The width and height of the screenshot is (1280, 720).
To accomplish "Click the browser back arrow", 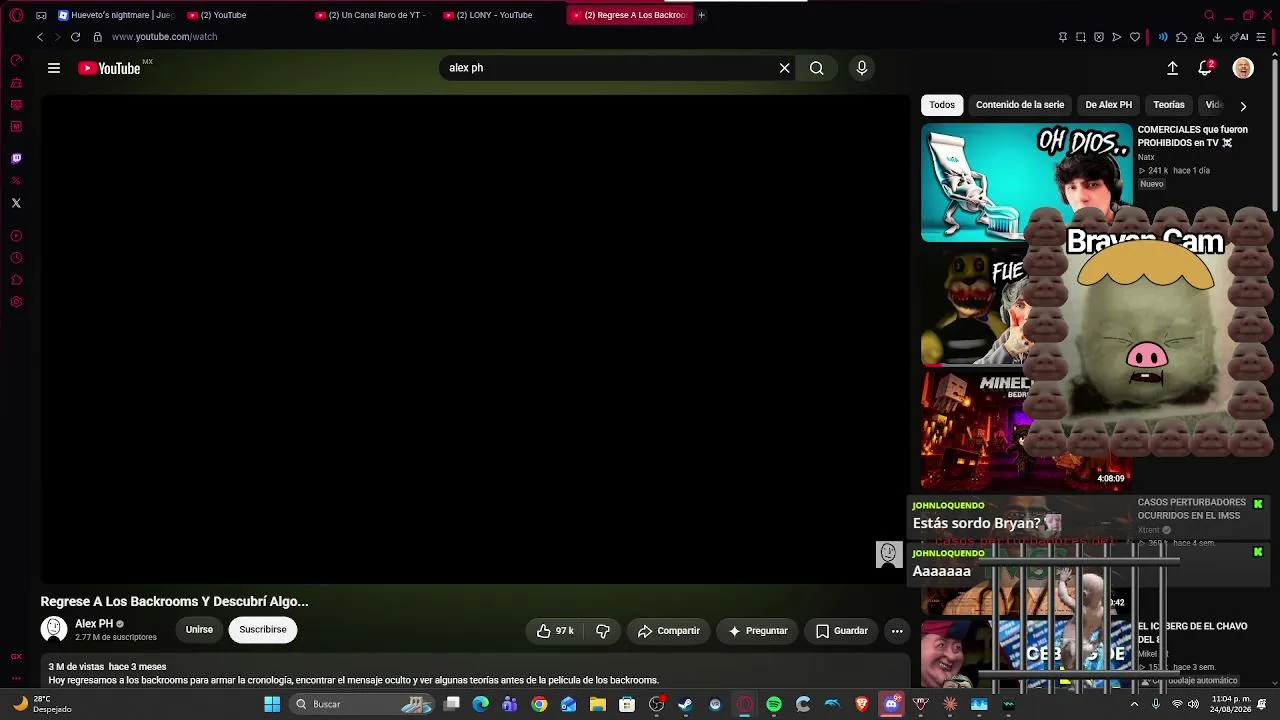I will click(x=40, y=37).
